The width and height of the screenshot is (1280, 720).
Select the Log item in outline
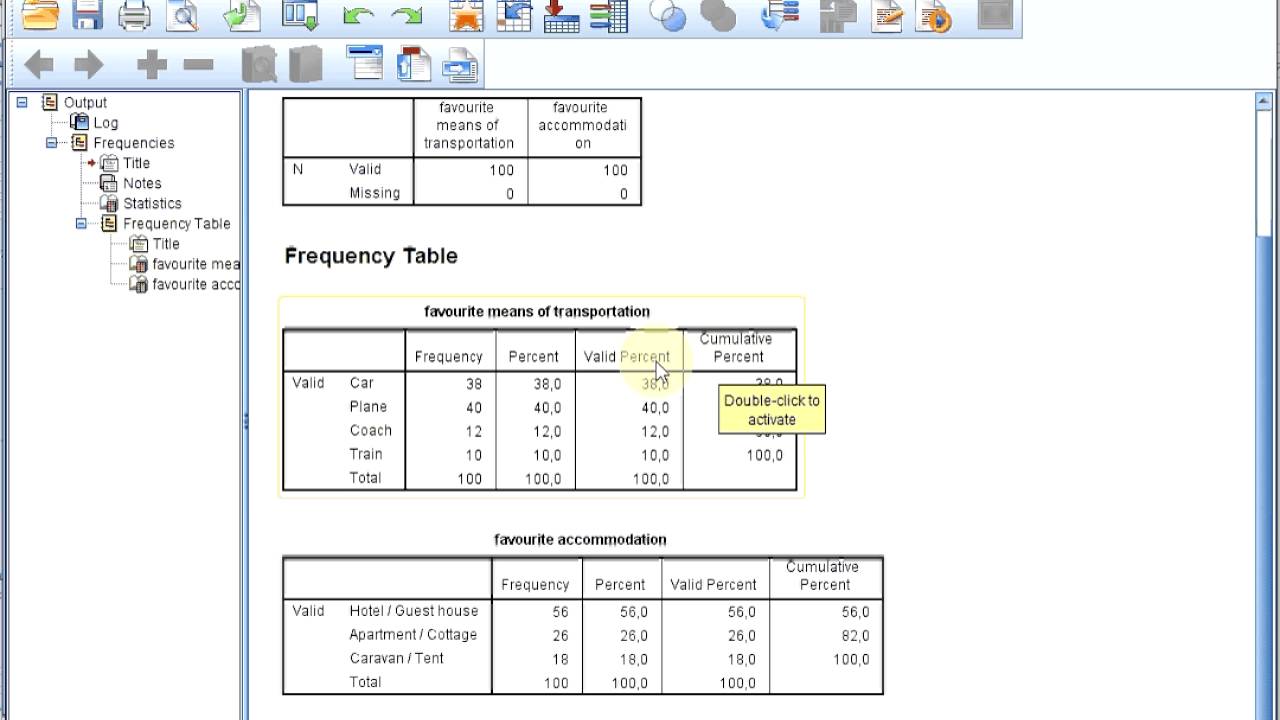point(105,123)
